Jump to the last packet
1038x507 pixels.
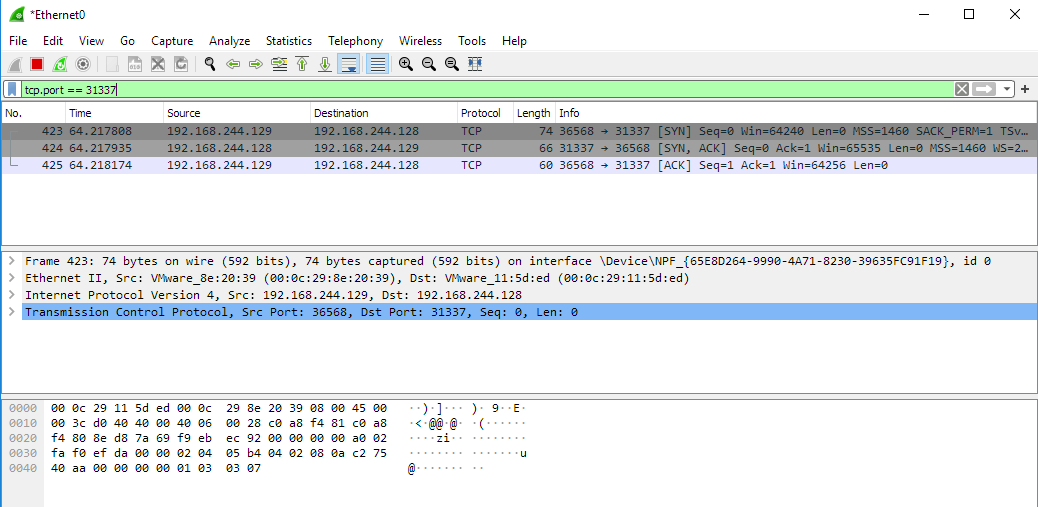coord(325,64)
